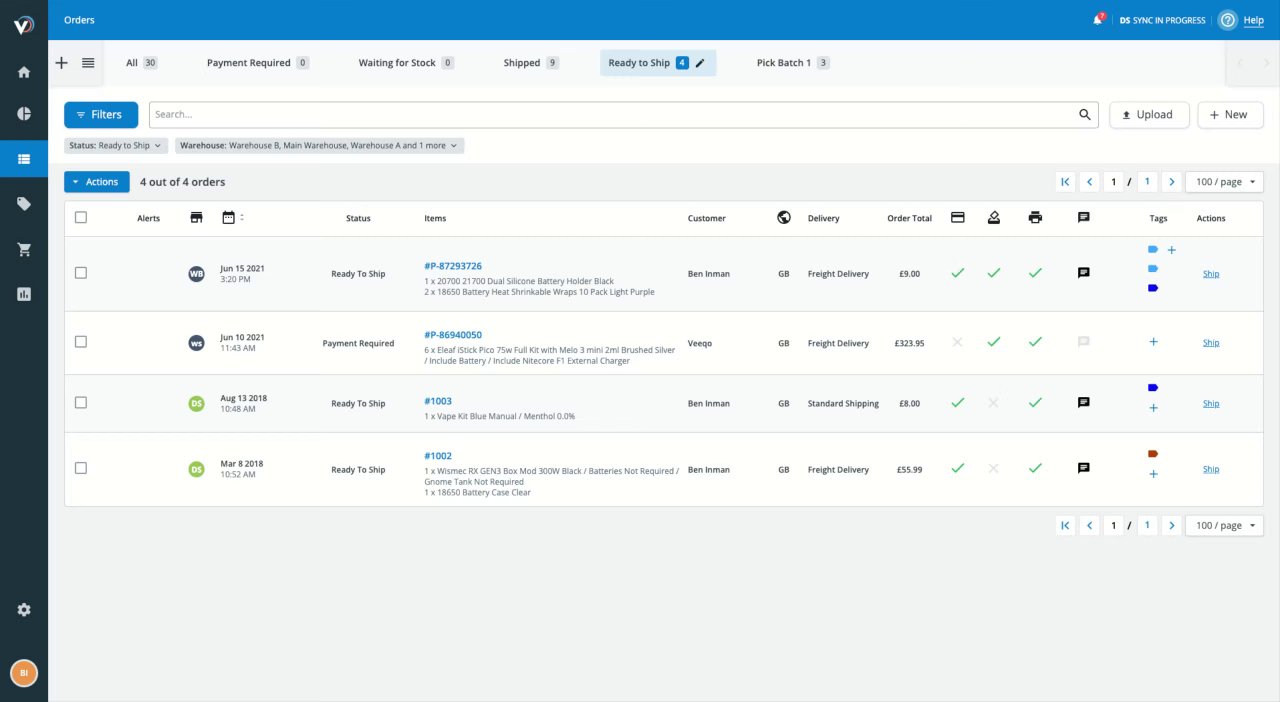Open the BI user avatar menu
1280x702 pixels.
pyautogui.click(x=24, y=673)
